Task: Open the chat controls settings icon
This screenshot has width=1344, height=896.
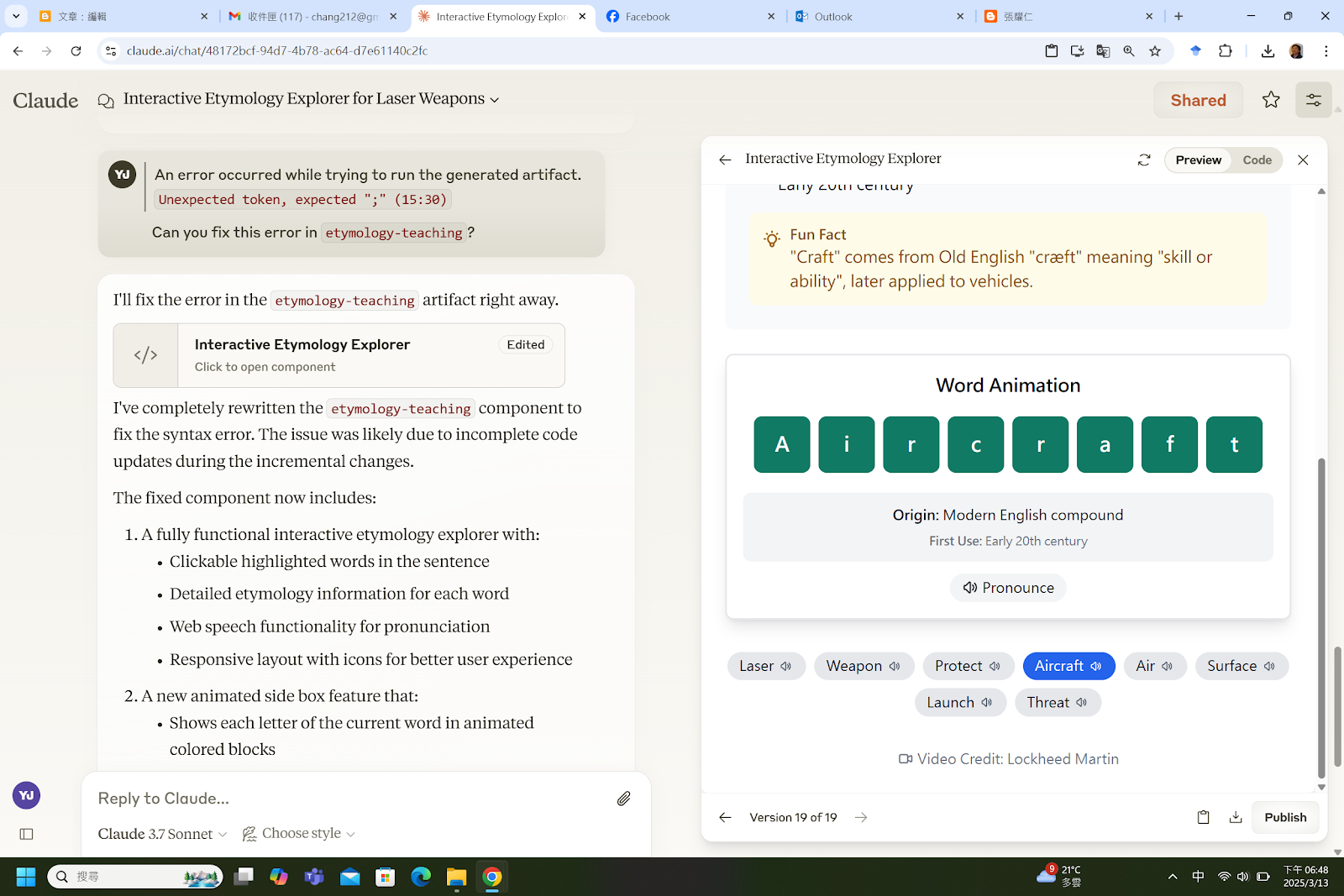Action: coord(1313,100)
